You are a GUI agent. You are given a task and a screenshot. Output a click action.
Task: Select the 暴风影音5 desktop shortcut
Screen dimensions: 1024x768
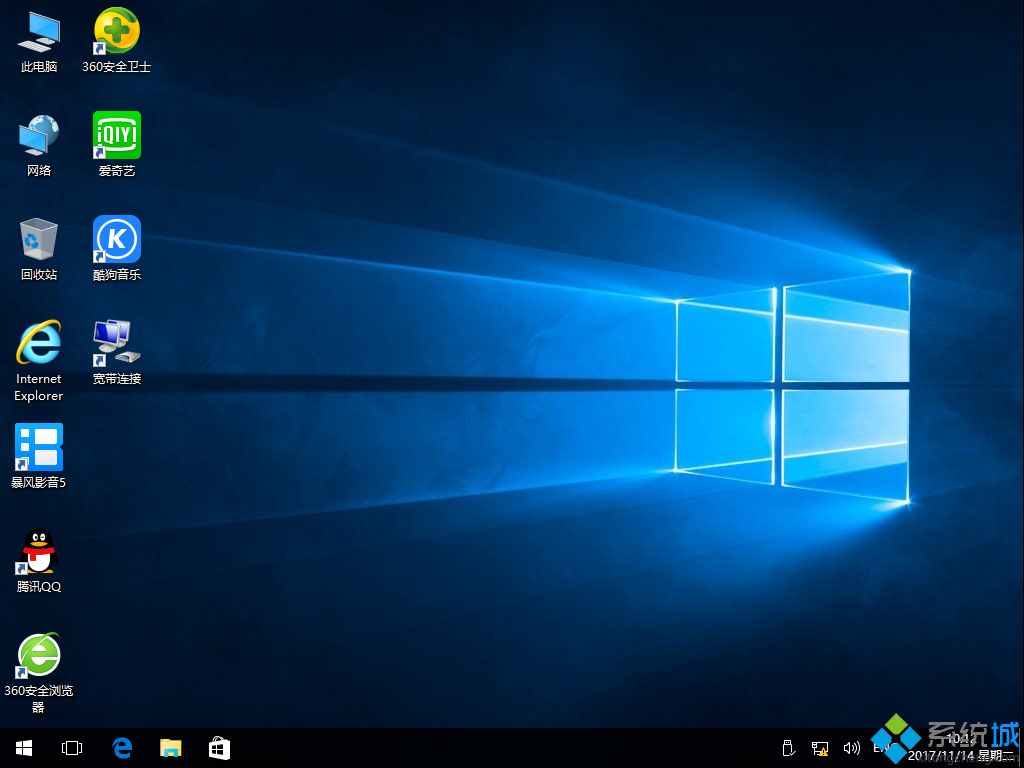pyautogui.click(x=39, y=447)
